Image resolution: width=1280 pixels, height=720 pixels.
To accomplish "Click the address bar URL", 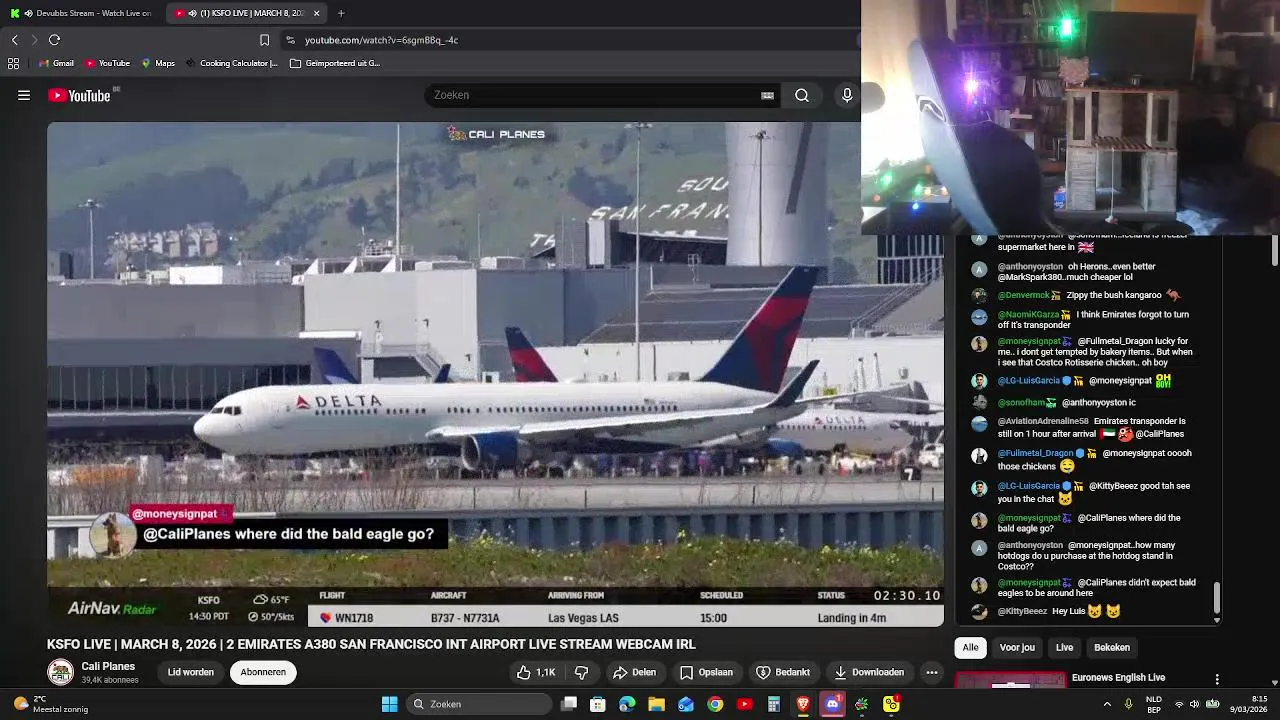I will [x=381, y=40].
